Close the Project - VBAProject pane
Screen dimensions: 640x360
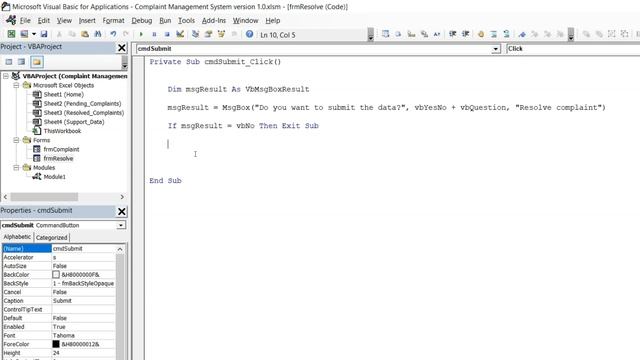pyautogui.click(x=122, y=48)
